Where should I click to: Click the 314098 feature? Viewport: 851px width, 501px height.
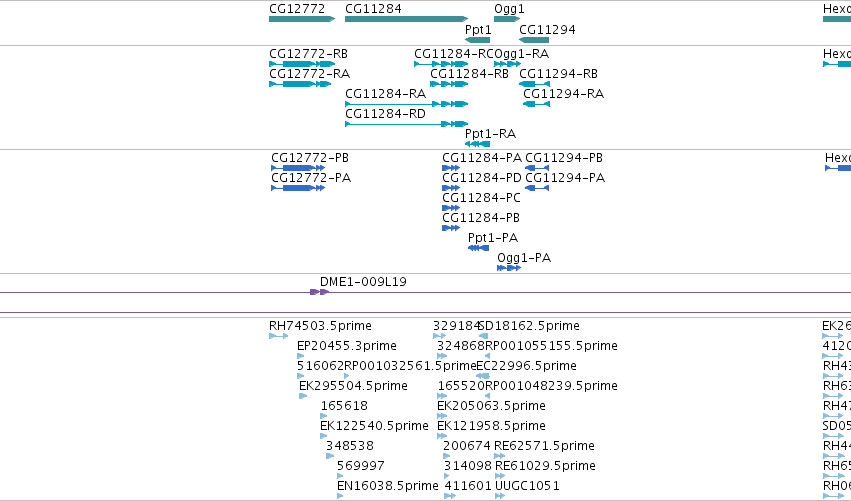click(x=447, y=477)
